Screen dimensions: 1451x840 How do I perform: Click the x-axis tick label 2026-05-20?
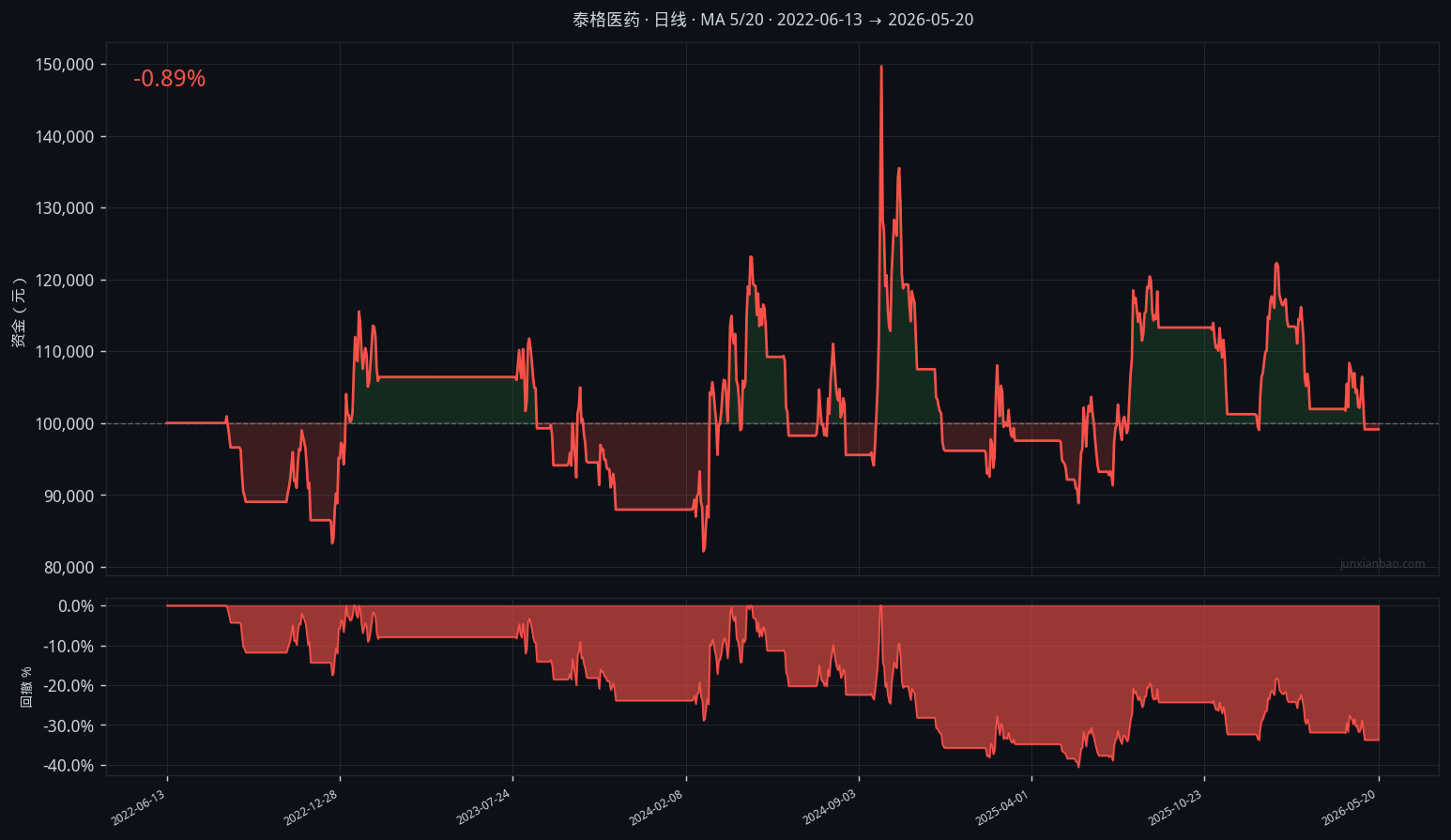pos(1349,807)
